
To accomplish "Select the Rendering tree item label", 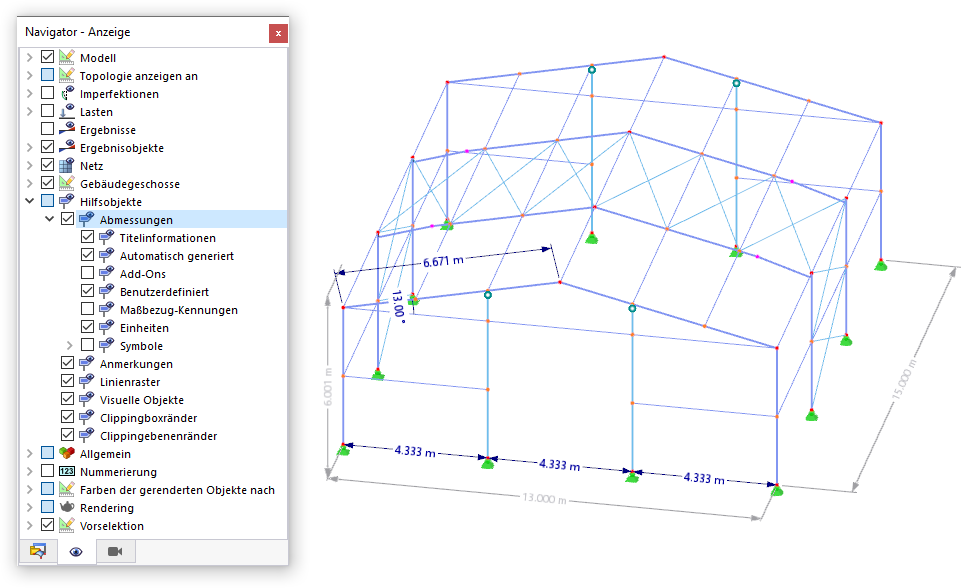I will pyautogui.click(x=107, y=508).
